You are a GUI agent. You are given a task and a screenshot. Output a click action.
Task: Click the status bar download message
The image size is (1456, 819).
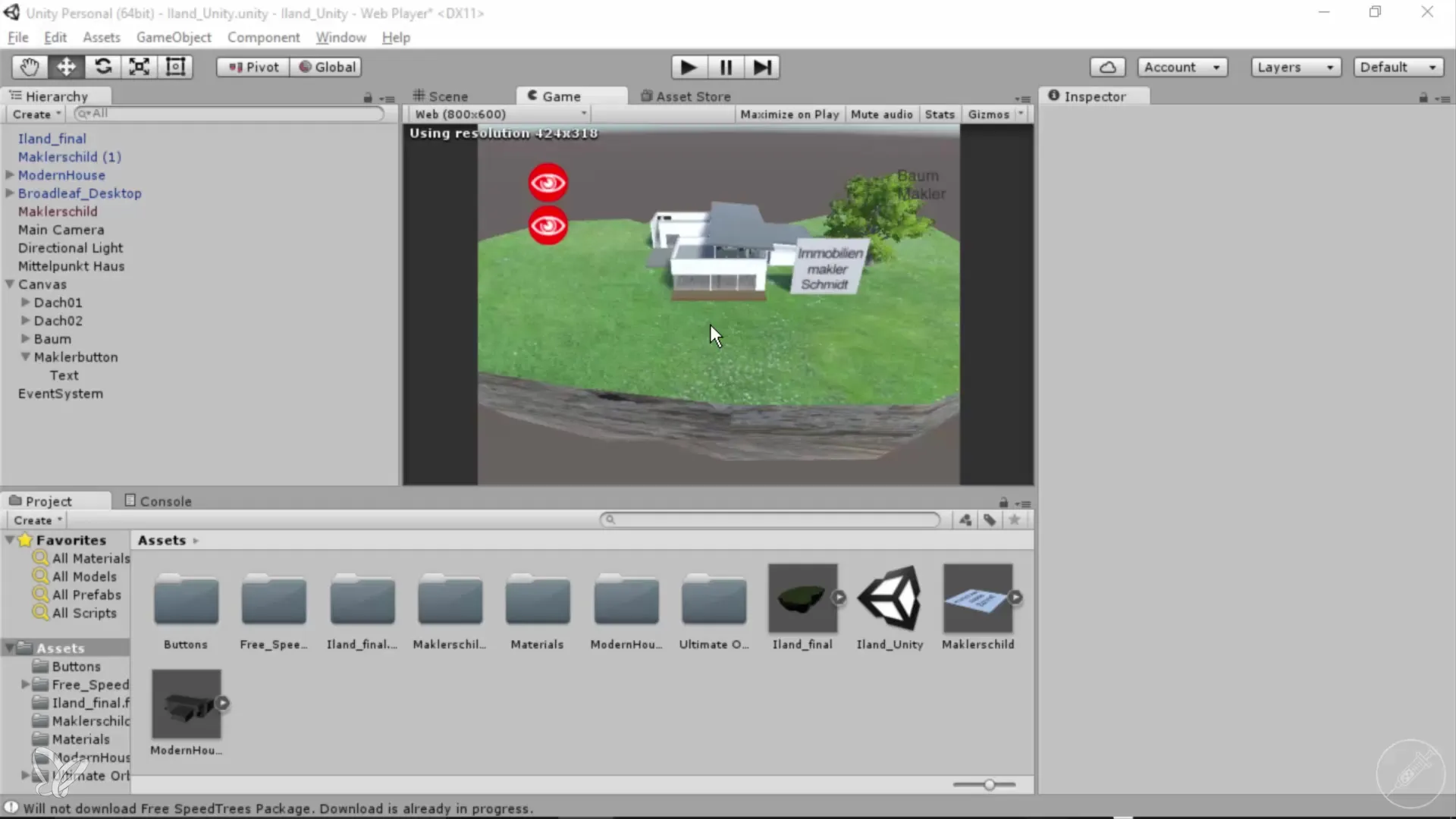click(278, 808)
